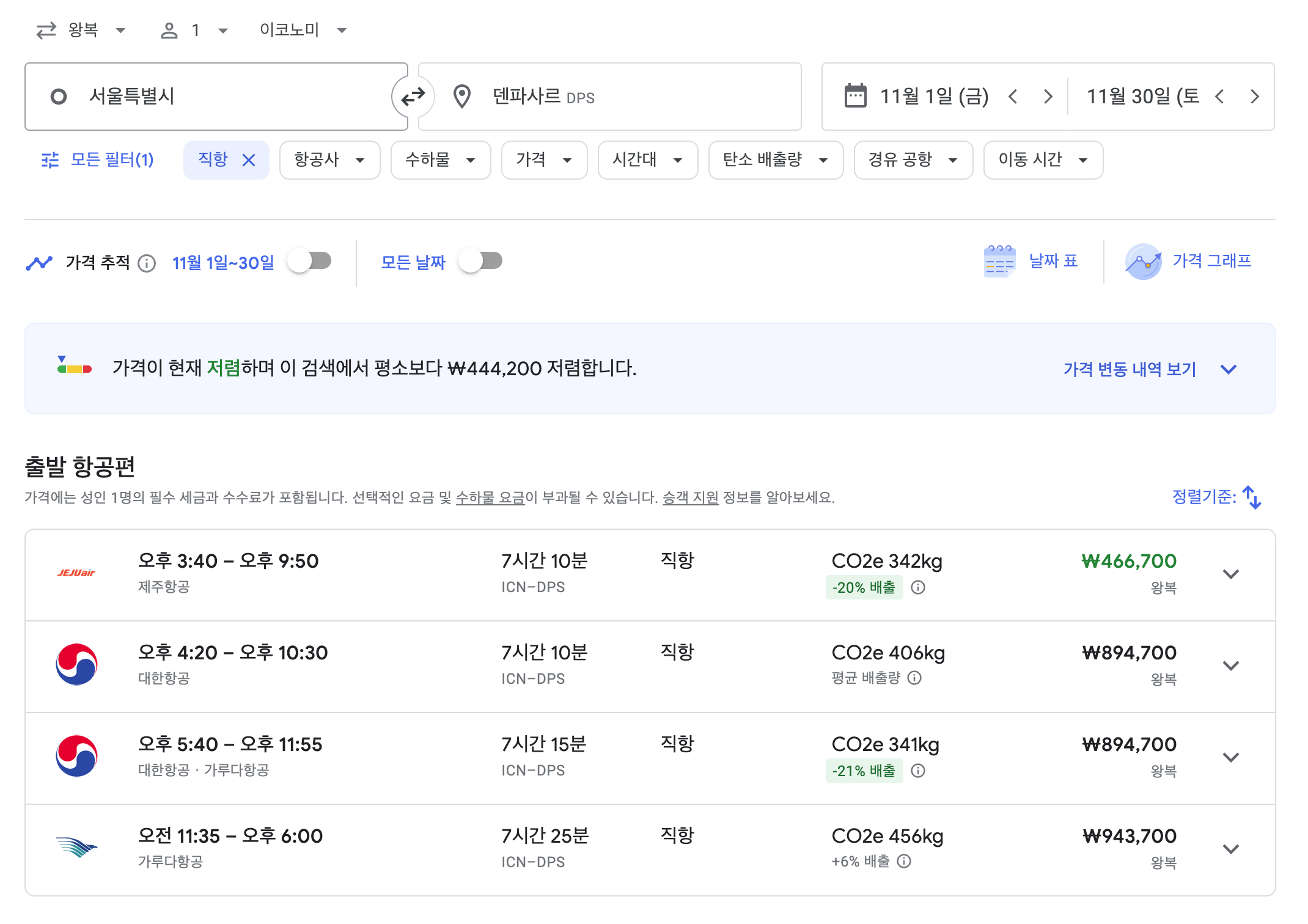Remove the 직항 filter with its X icon
The height and width of the screenshot is (924, 1308).
(249, 160)
